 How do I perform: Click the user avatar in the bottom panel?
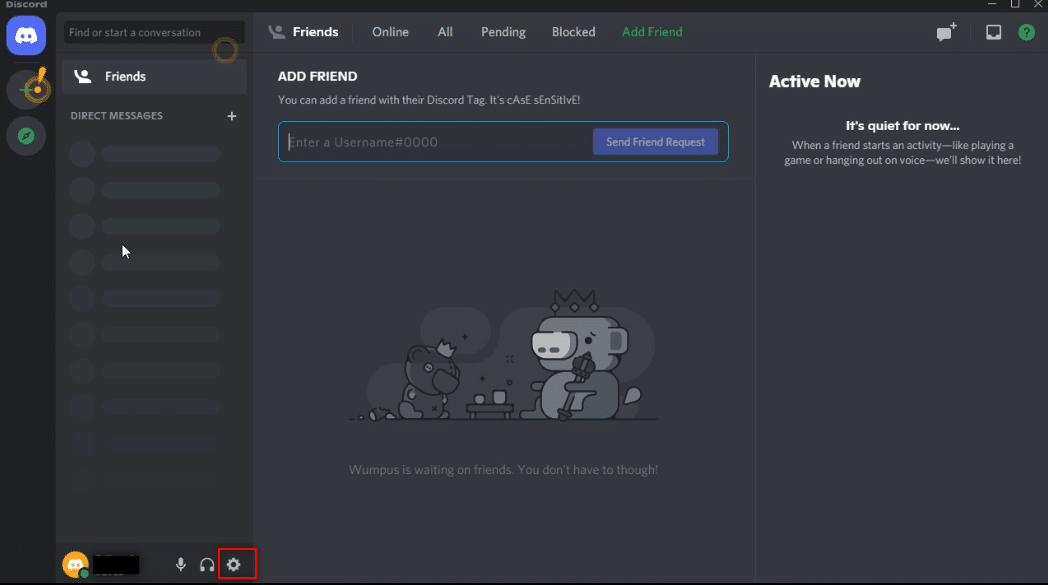(75, 564)
